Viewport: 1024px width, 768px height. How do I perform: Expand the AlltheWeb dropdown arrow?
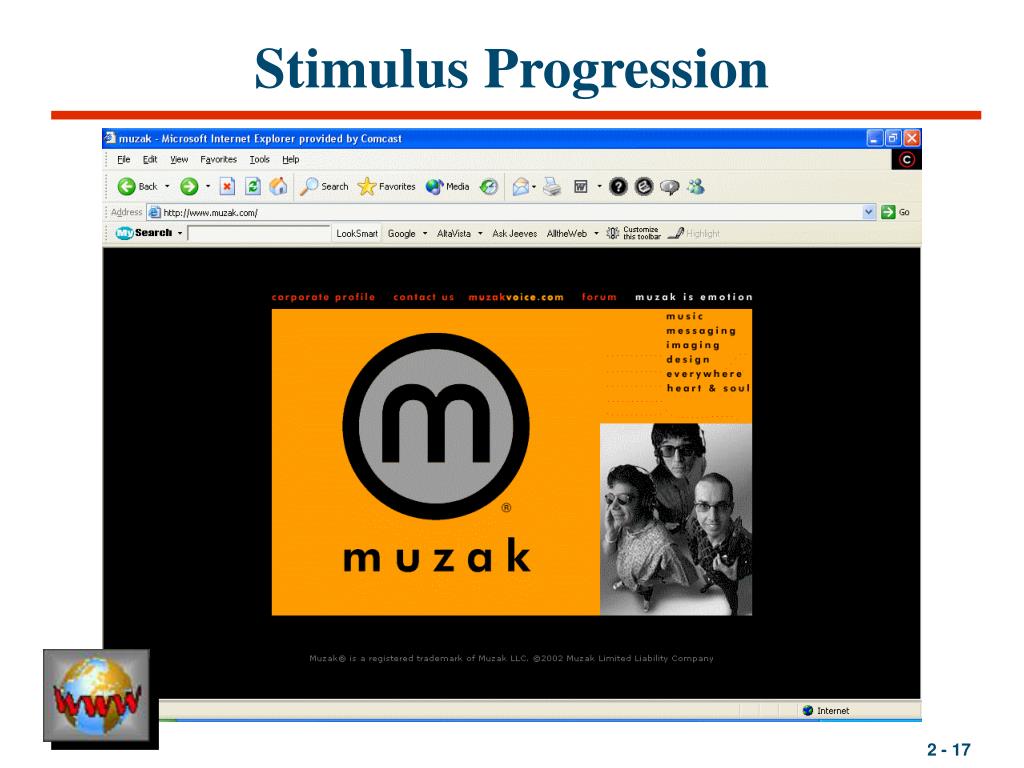pos(597,234)
